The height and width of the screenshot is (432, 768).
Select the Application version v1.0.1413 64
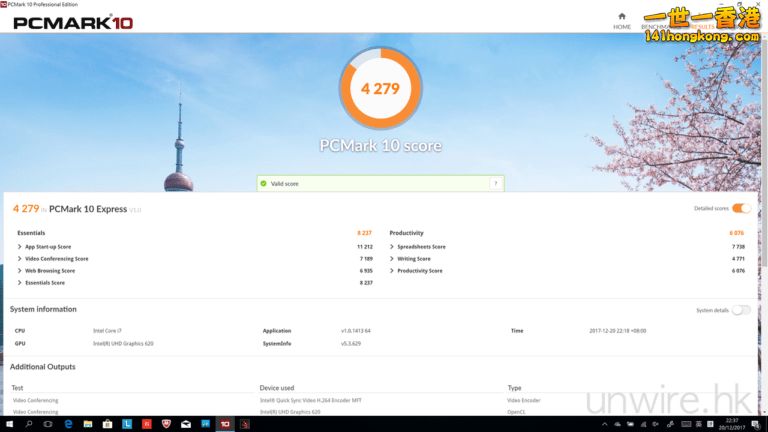[356, 331]
